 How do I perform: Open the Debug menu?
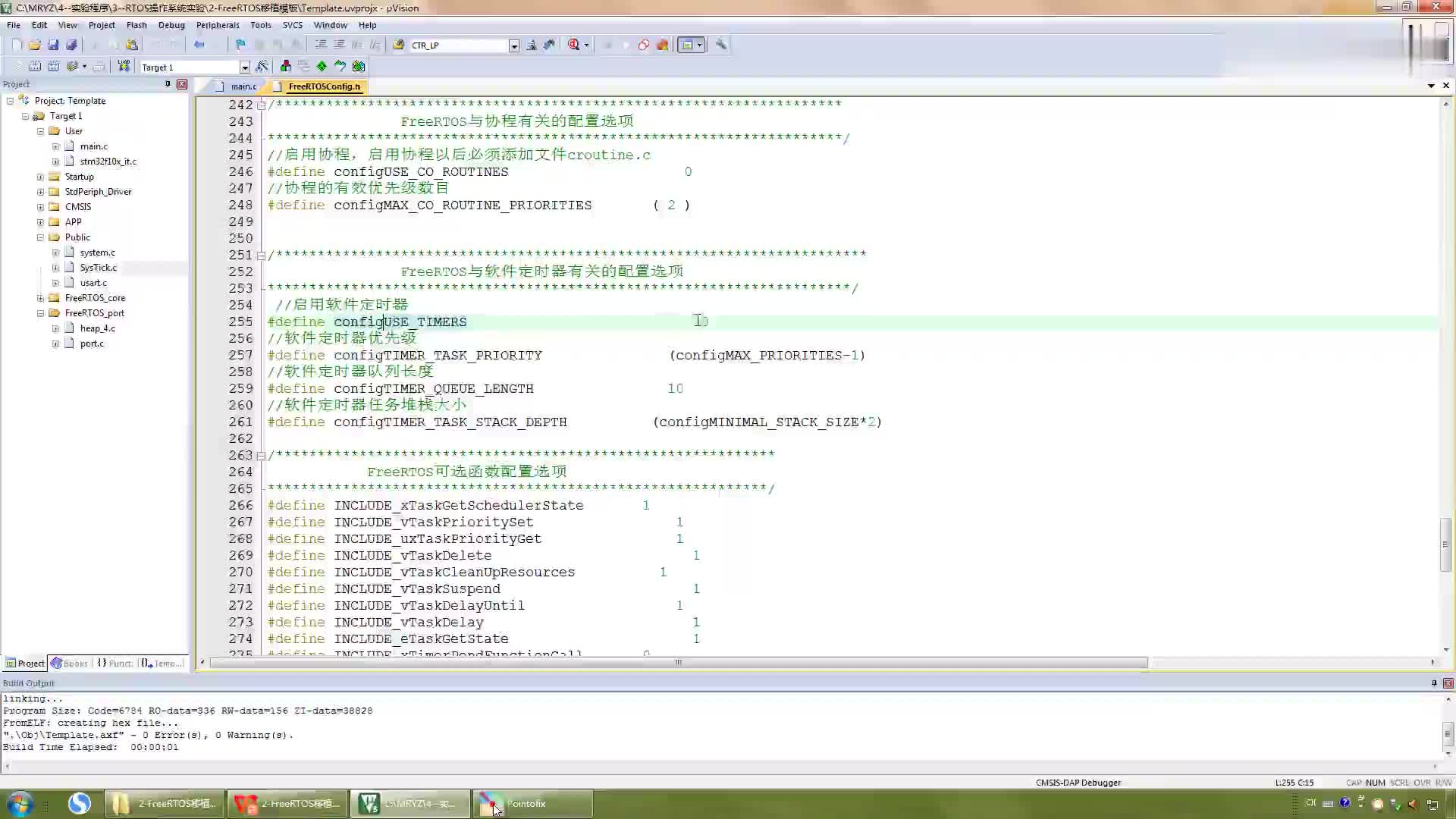[171, 25]
